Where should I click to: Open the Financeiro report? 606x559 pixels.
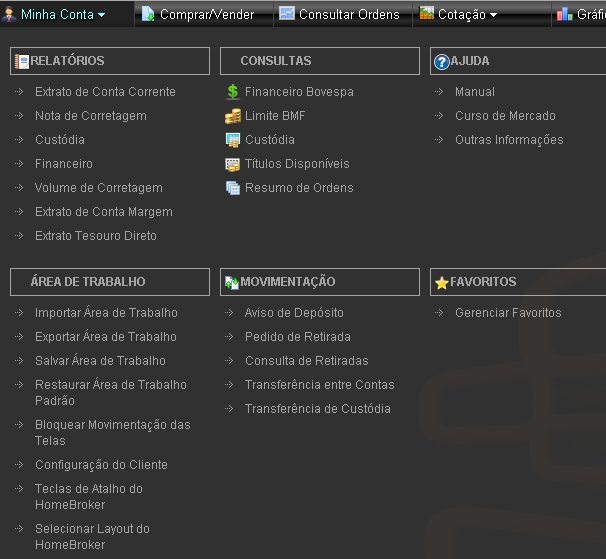(x=64, y=164)
